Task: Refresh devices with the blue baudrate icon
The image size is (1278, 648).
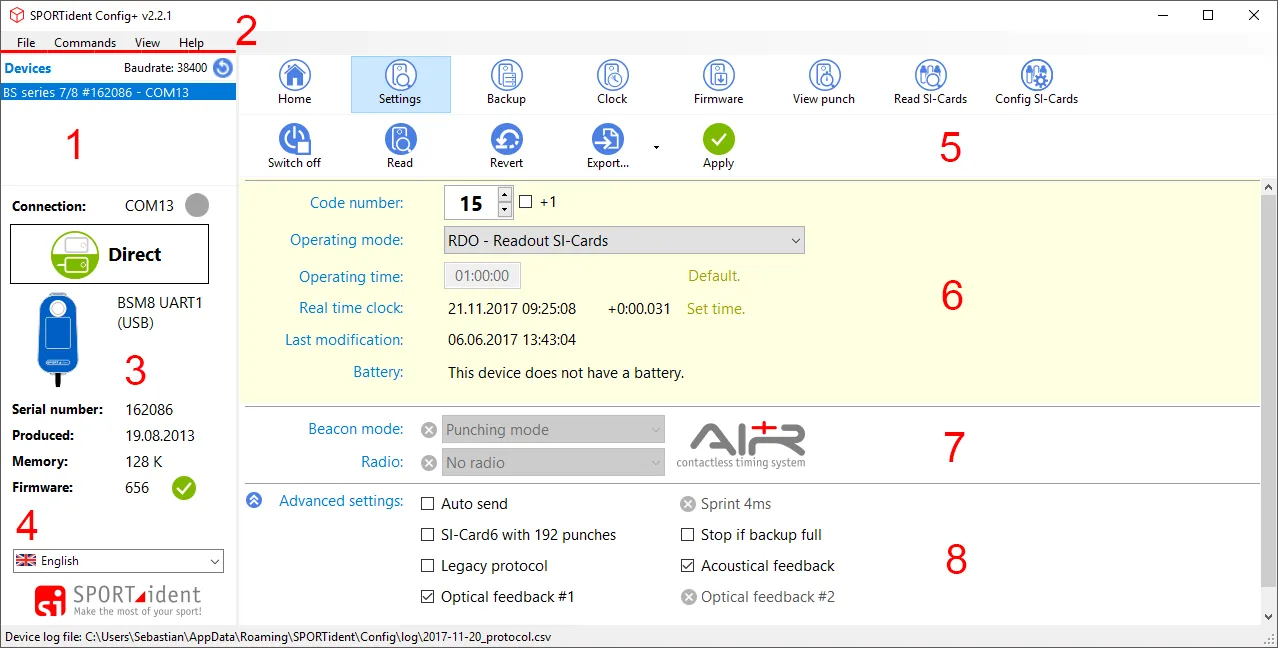Action: click(223, 68)
